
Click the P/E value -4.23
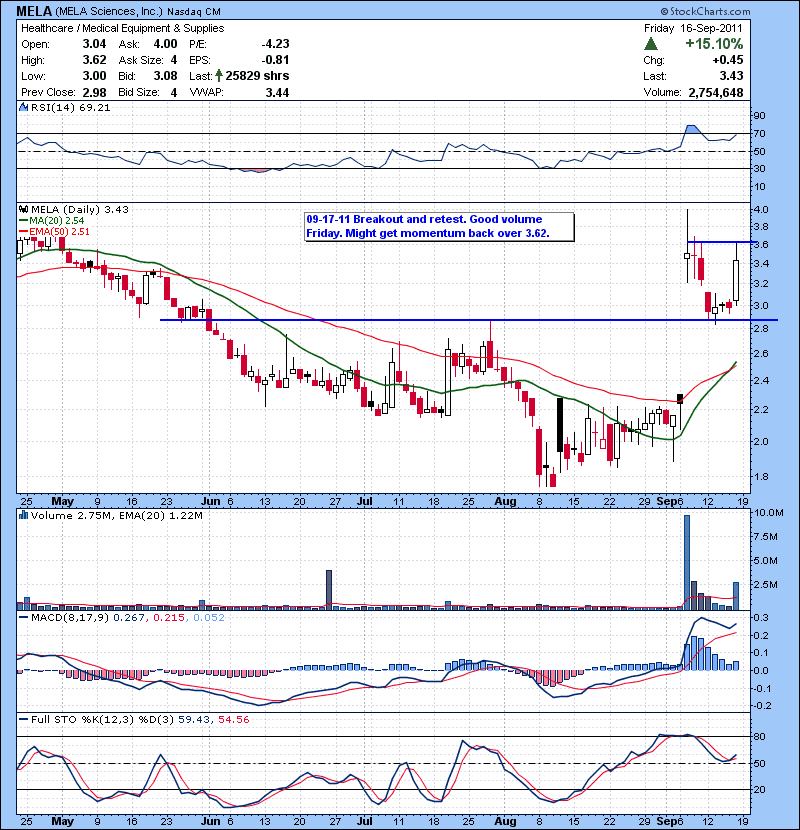click(275, 44)
